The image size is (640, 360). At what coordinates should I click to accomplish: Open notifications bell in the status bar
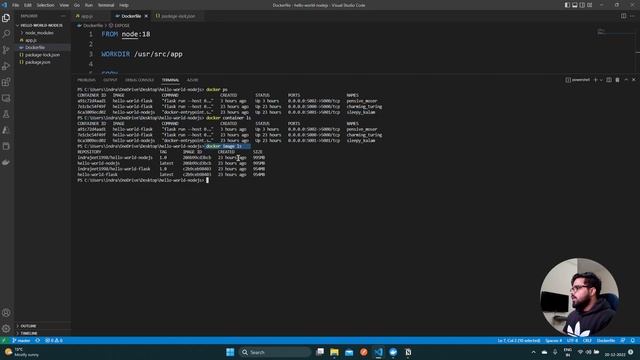[633, 340]
